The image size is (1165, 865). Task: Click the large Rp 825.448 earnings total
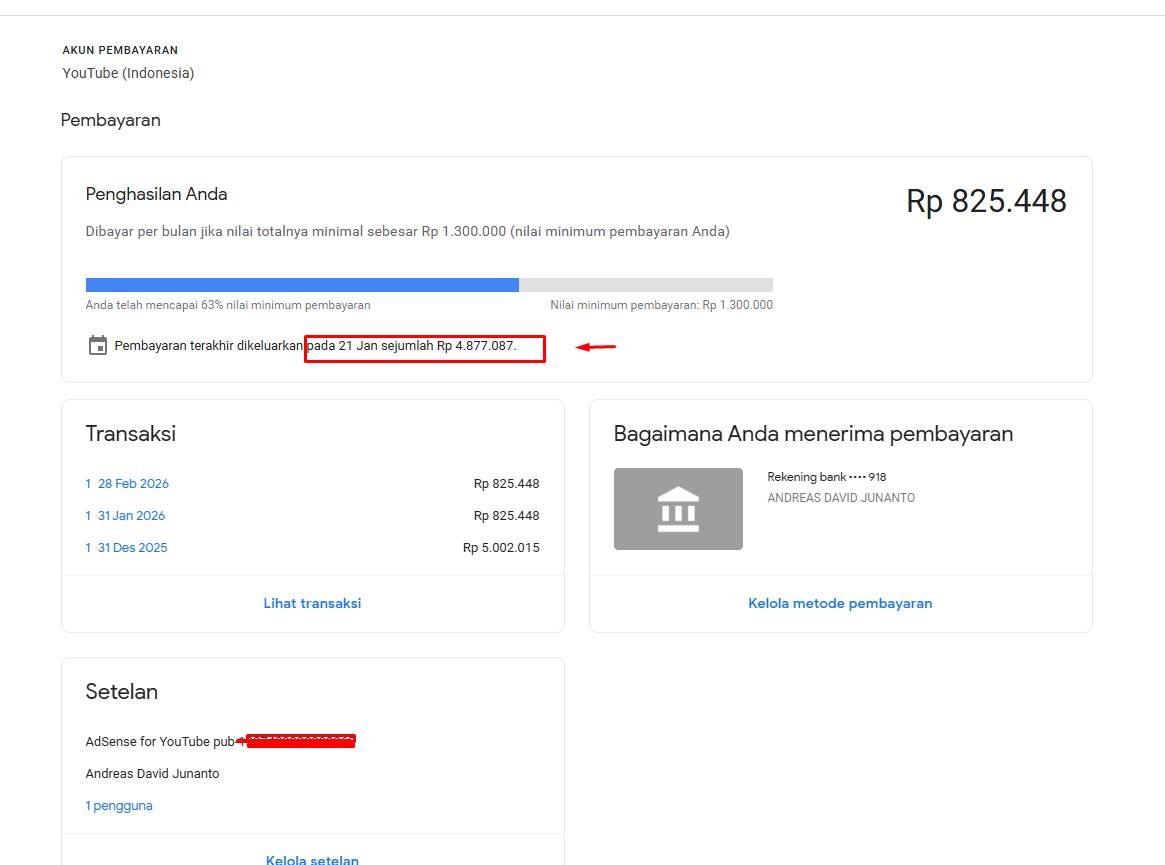986,201
